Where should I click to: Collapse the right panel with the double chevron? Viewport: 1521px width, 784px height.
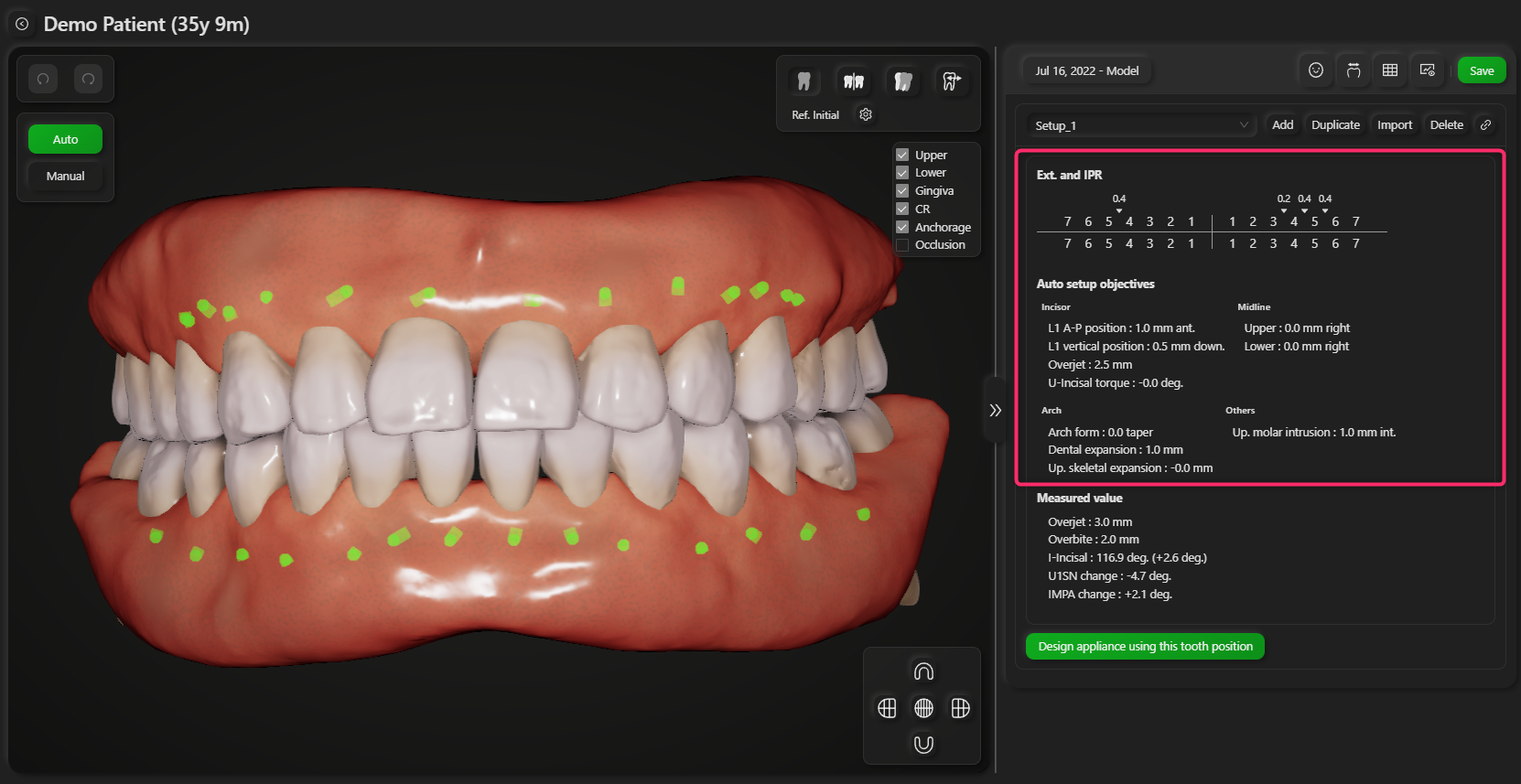click(995, 411)
